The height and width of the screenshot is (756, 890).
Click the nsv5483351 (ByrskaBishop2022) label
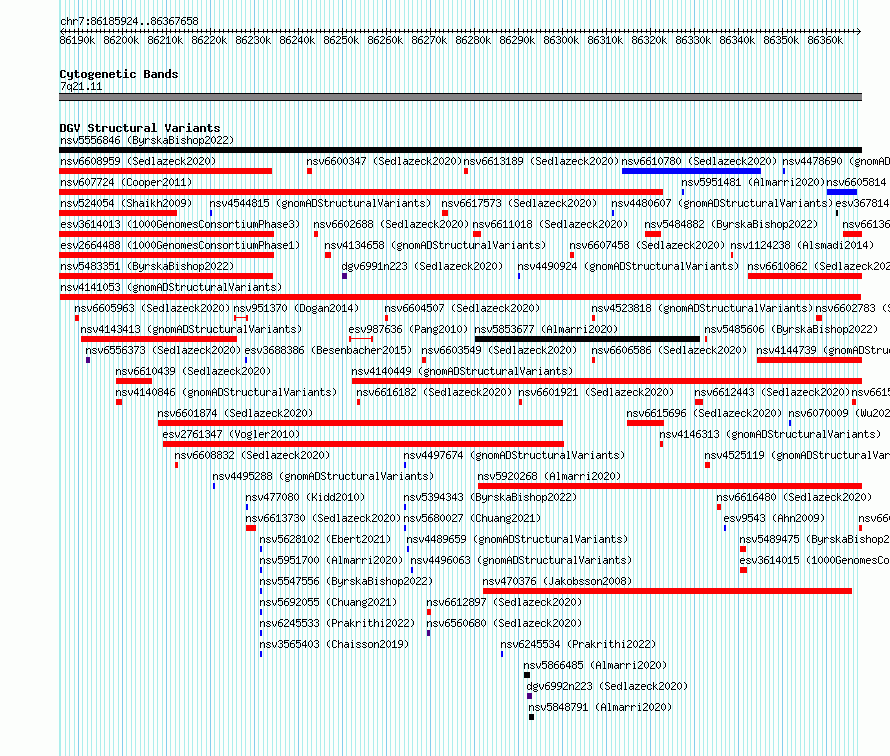[147, 266]
